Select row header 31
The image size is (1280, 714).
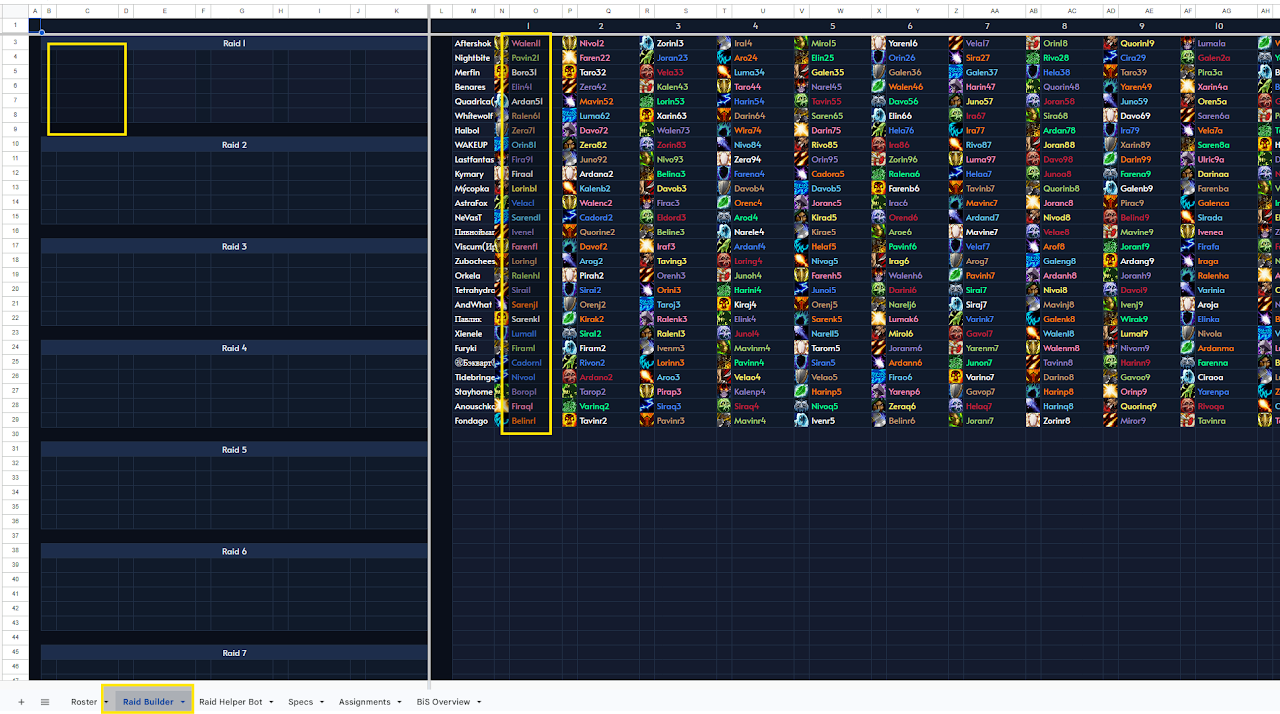(x=15, y=450)
